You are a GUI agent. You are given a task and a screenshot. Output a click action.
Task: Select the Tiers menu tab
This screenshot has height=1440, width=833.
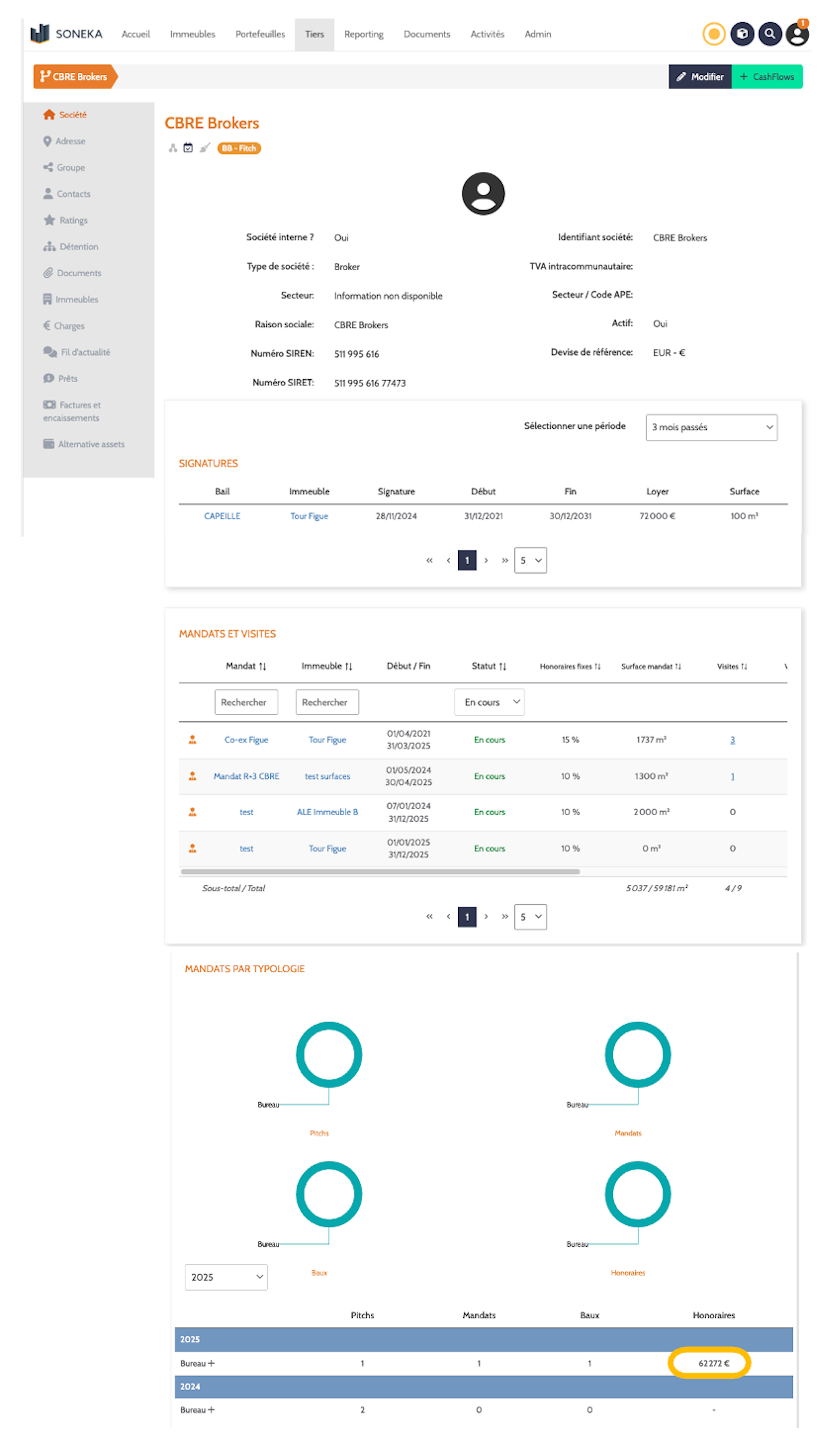(315, 34)
